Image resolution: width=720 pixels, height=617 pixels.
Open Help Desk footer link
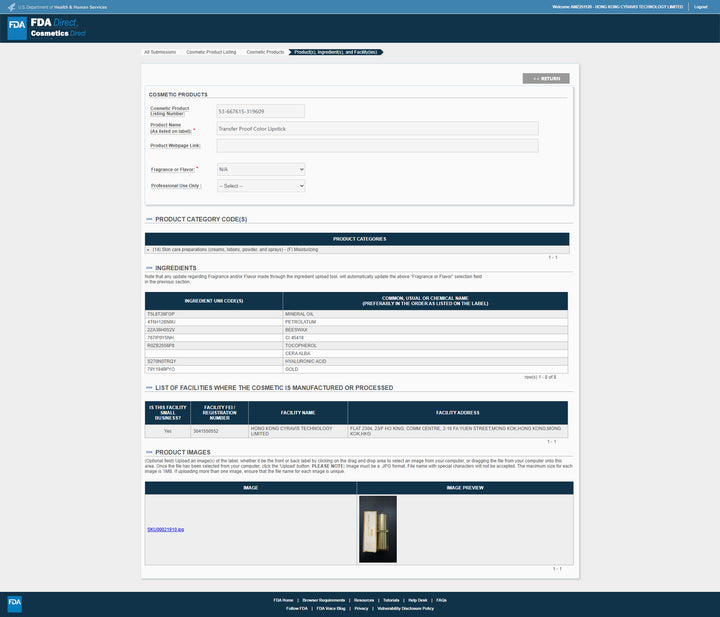(x=417, y=600)
